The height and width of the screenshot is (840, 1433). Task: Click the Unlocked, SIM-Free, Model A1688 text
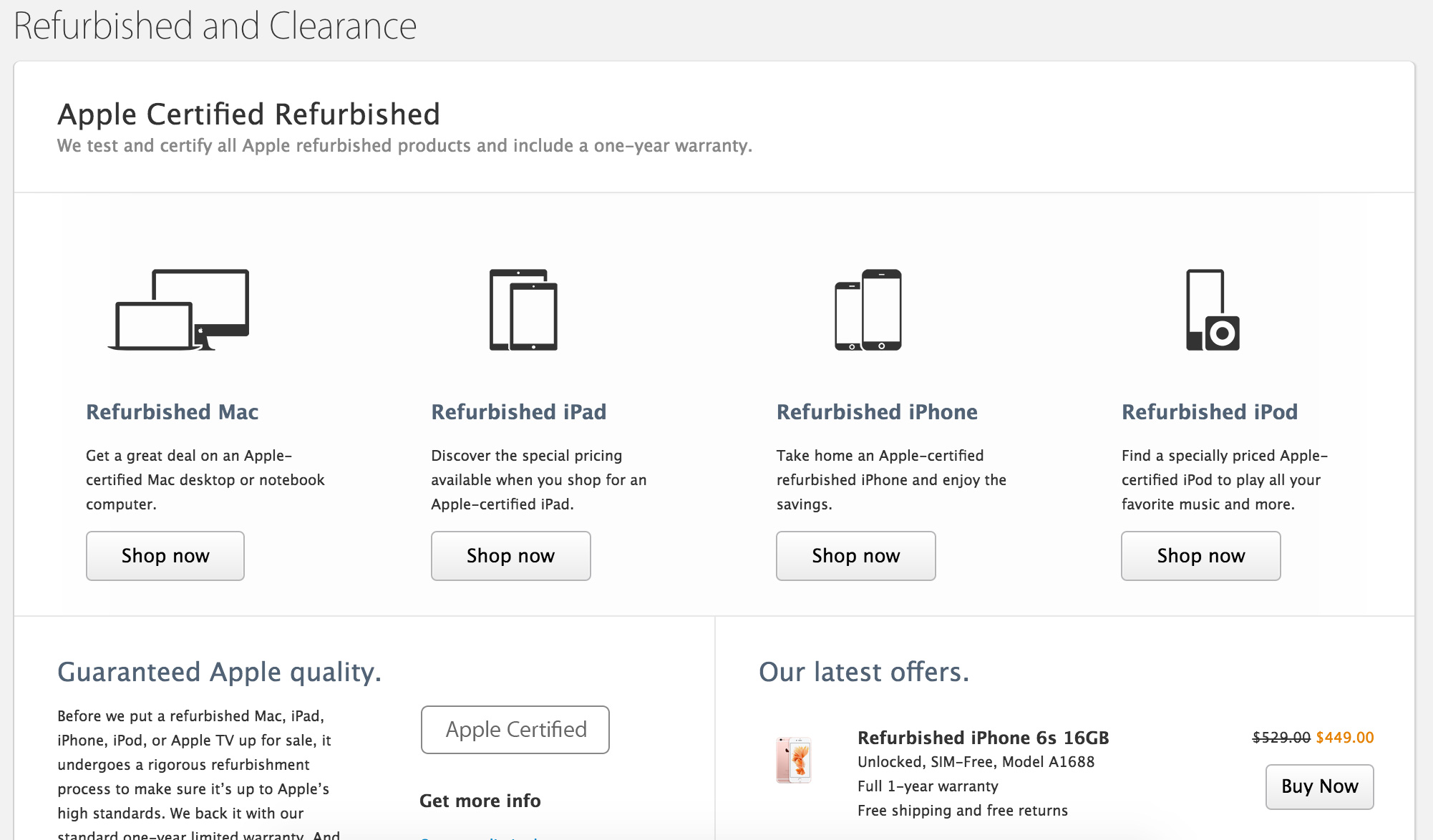coord(976,762)
